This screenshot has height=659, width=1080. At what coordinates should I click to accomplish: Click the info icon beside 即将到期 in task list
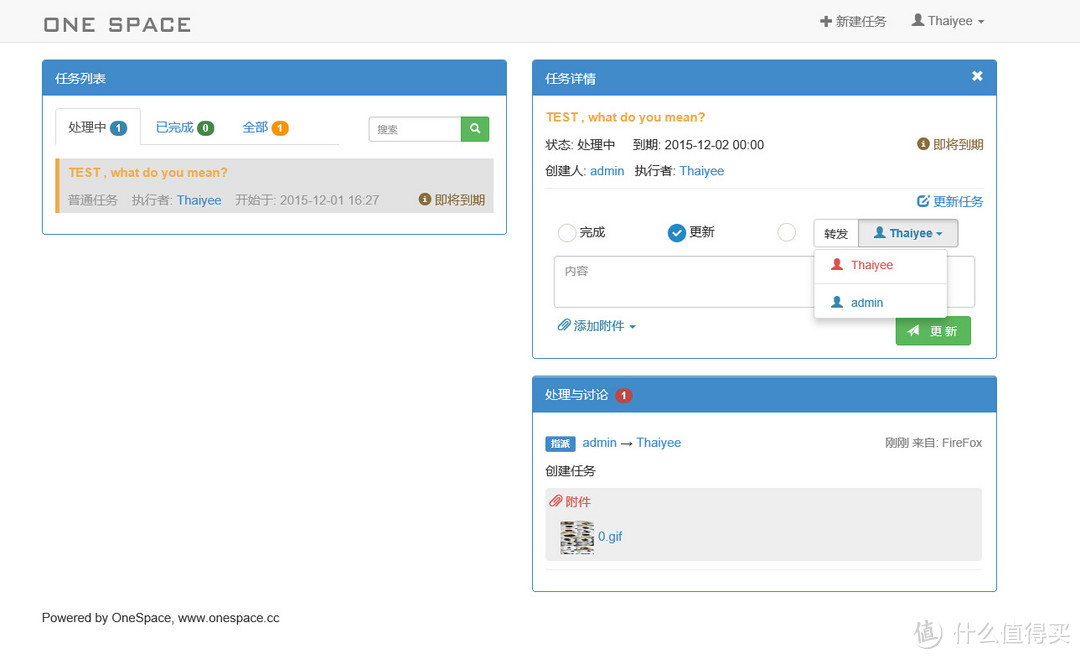(x=425, y=199)
